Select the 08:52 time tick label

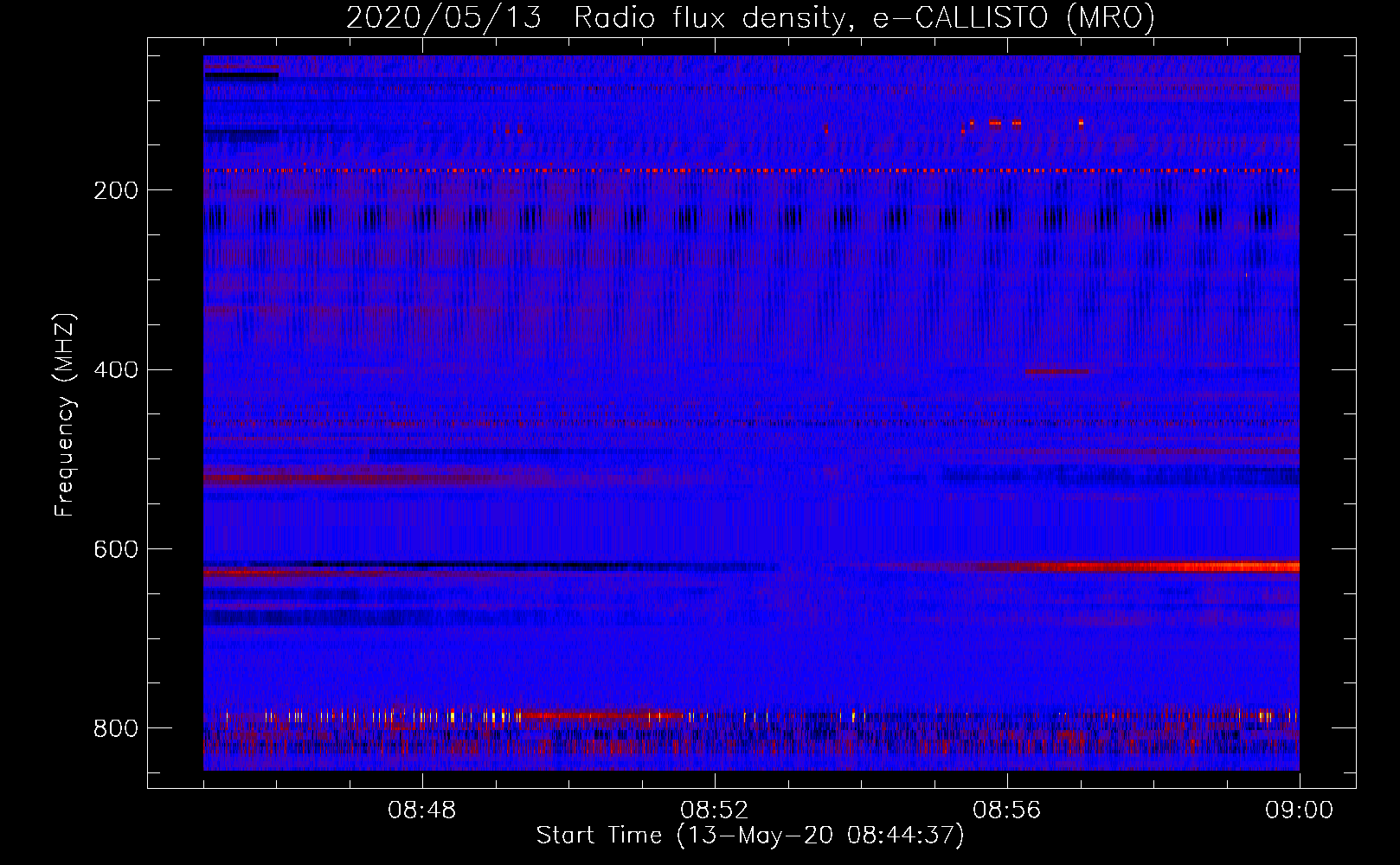(x=715, y=811)
